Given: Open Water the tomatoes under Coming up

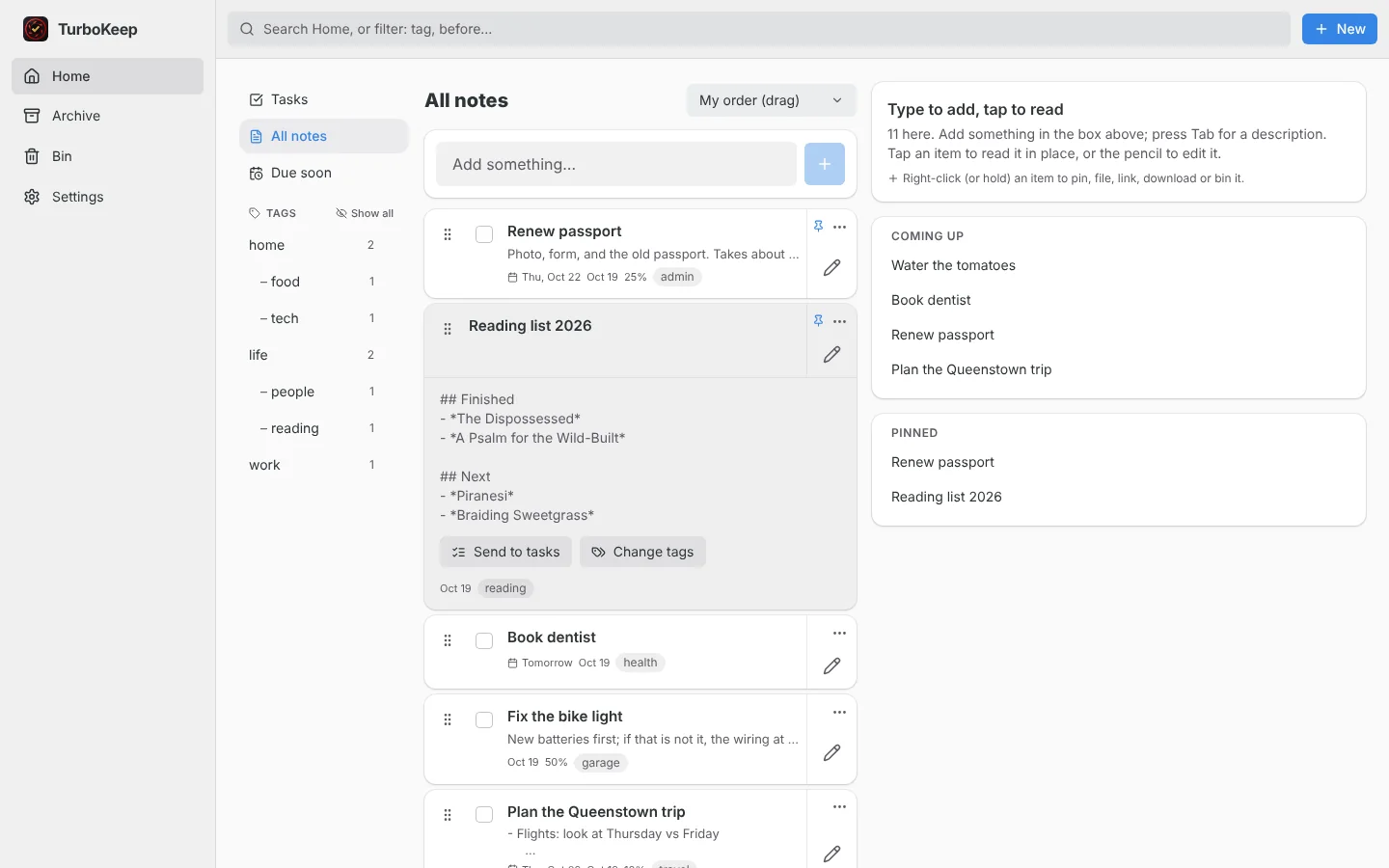Looking at the screenshot, I should click(953, 265).
